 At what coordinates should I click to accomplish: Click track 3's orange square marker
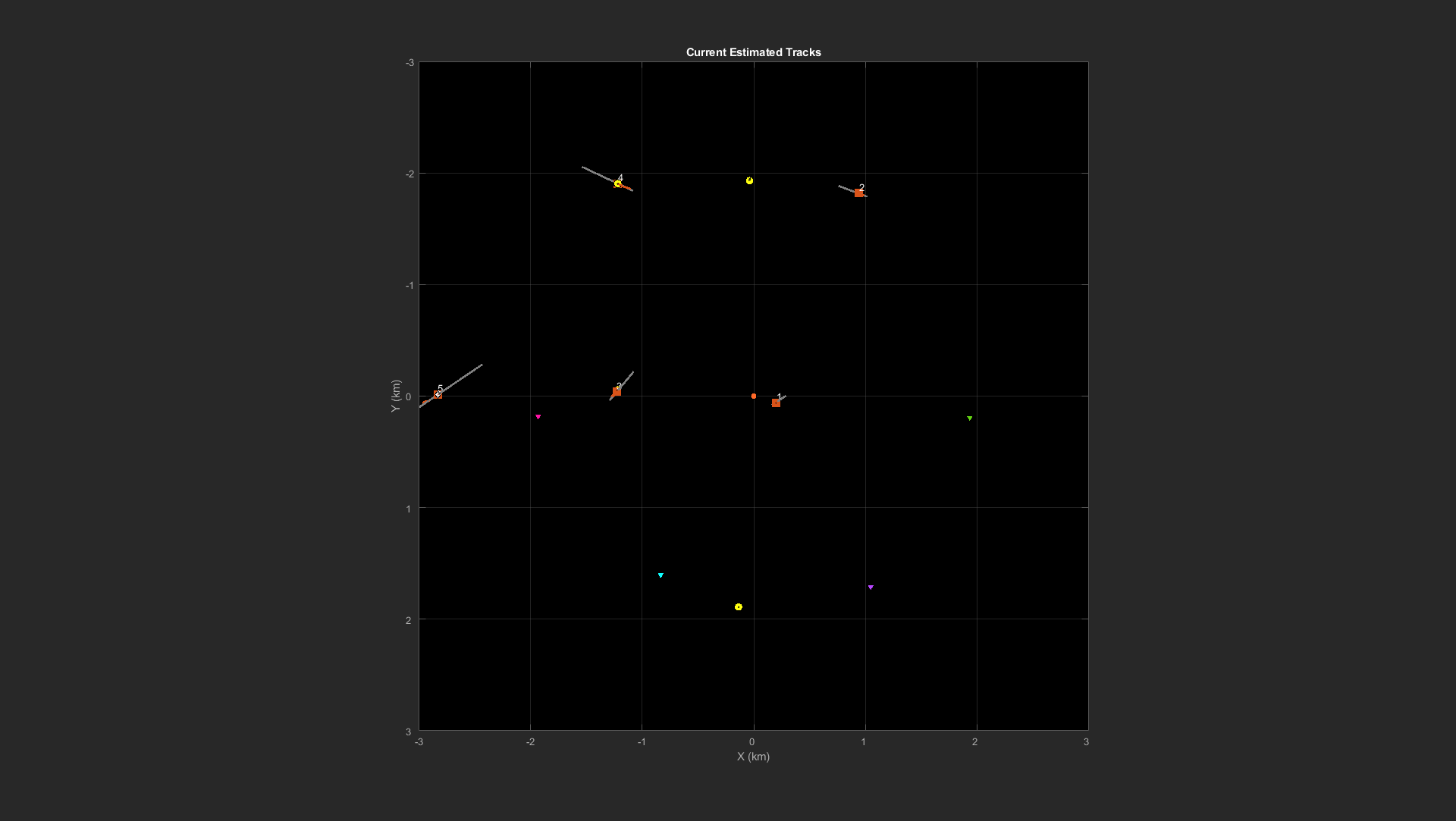tap(617, 392)
